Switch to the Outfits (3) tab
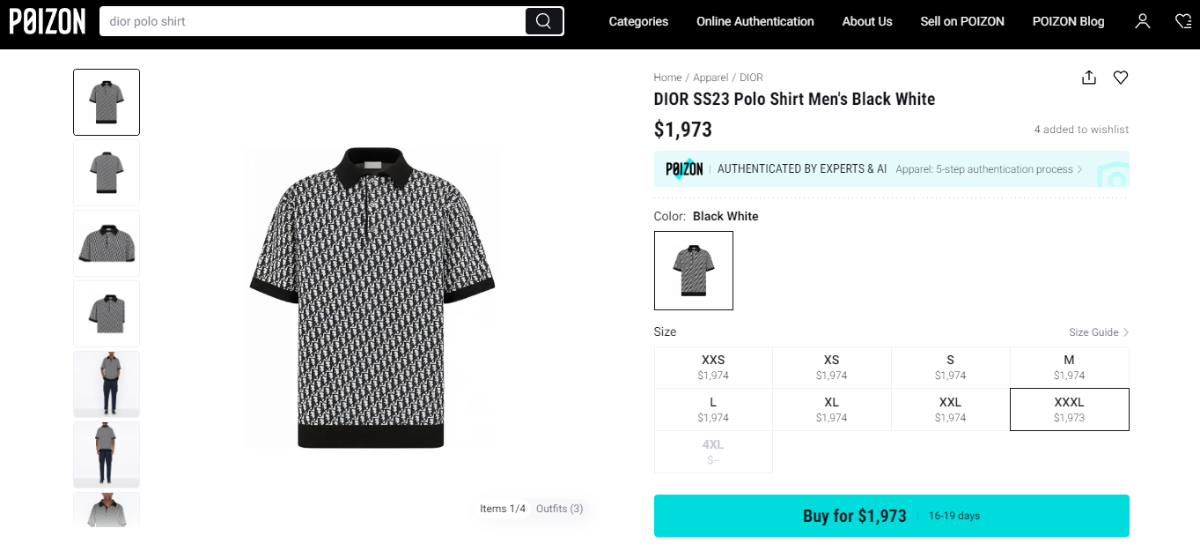1200x551 pixels. click(x=559, y=509)
